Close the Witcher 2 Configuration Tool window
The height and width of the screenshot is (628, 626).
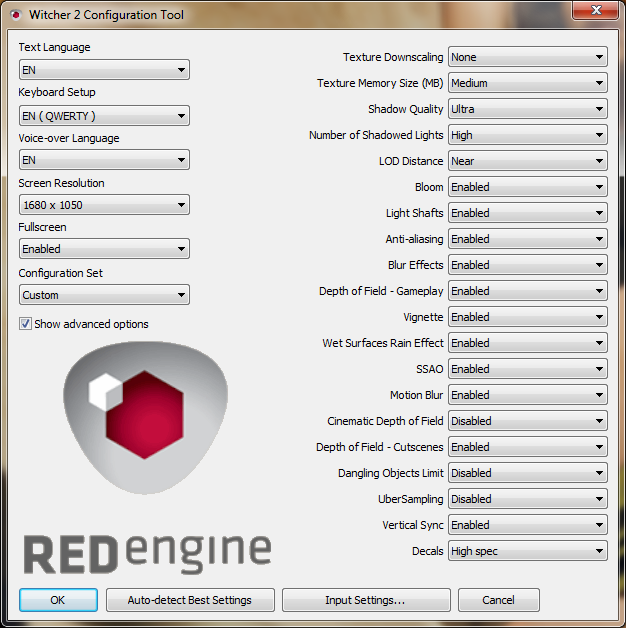pyautogui.click(x=596, y=10)
